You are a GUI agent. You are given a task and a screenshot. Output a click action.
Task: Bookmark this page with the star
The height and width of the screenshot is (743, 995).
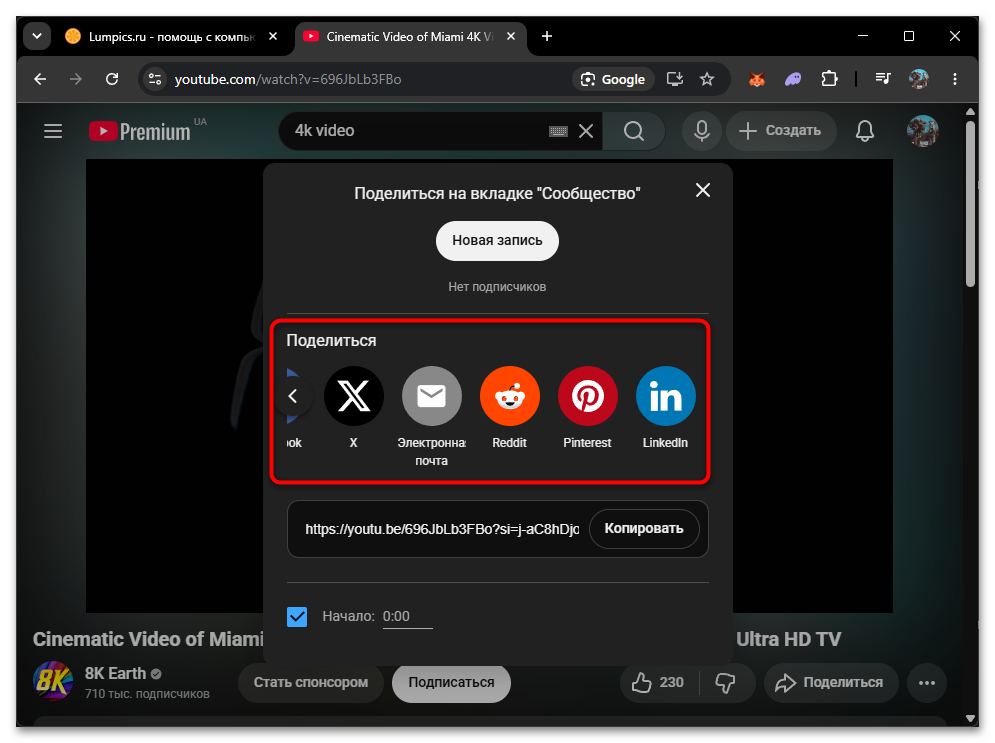[x=707, y=79]
